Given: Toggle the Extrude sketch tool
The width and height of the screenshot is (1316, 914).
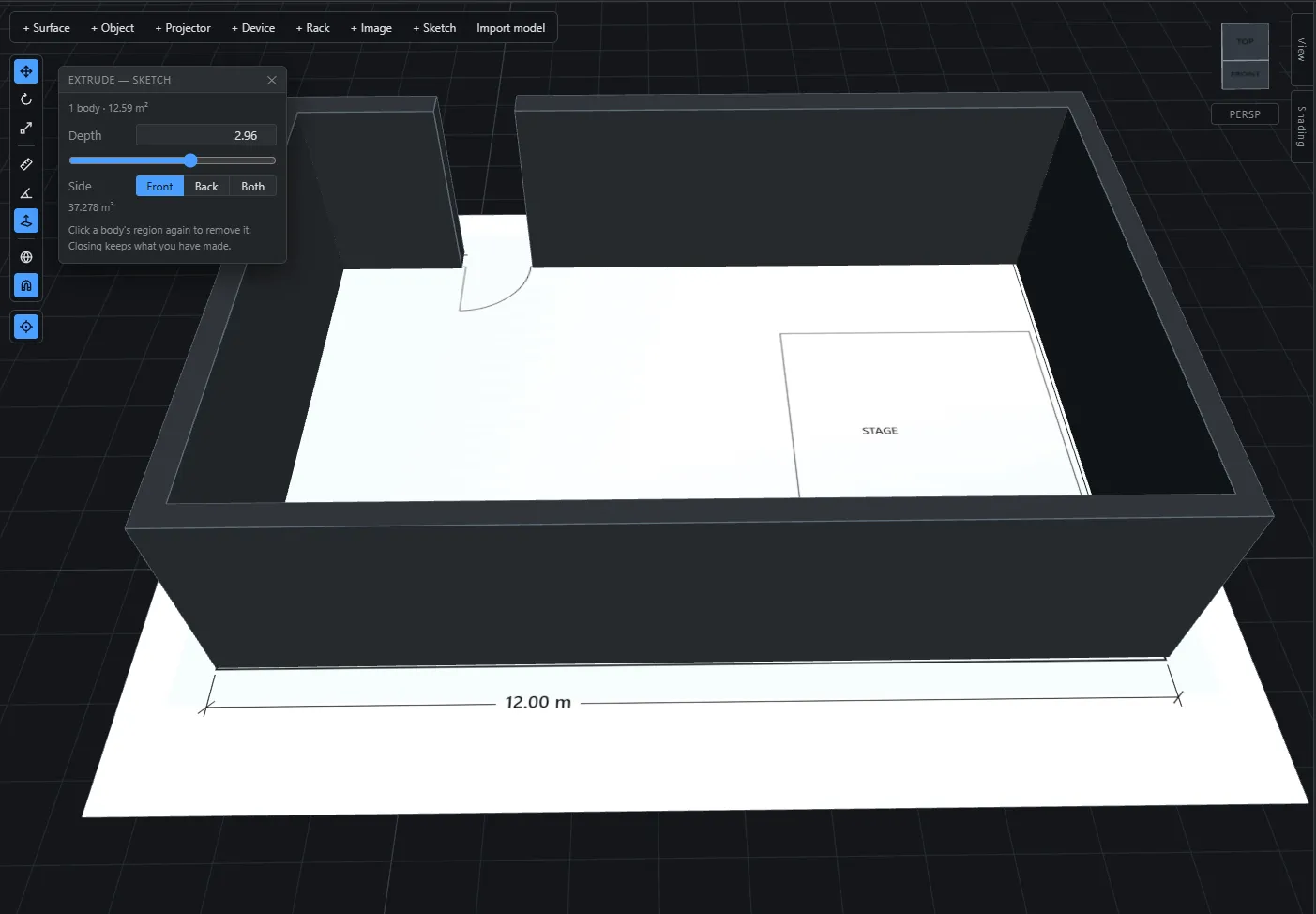Looking at the screenshot, I should [x=26, y=221].
